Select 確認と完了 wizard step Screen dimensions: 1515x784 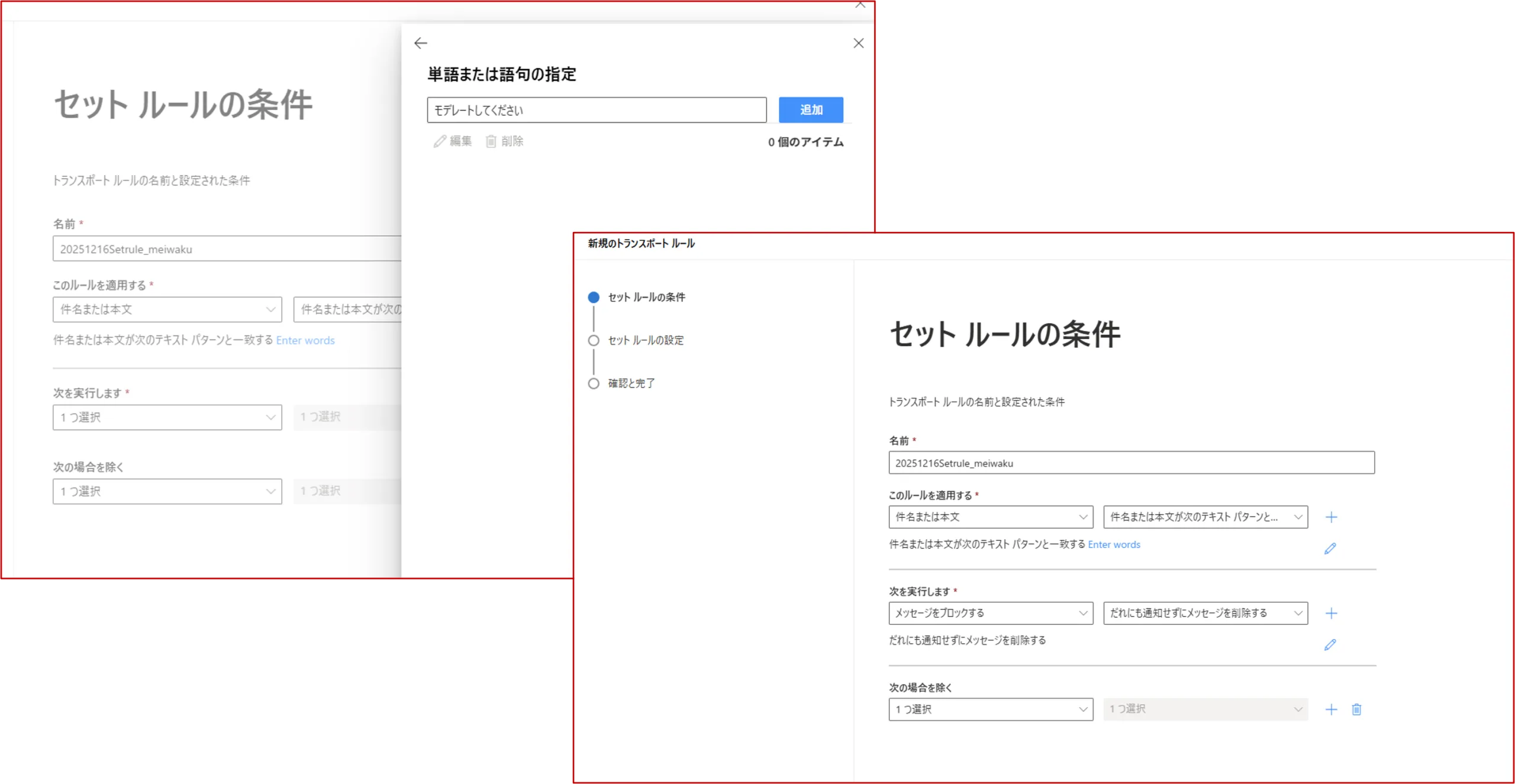(x=631, y=383)
